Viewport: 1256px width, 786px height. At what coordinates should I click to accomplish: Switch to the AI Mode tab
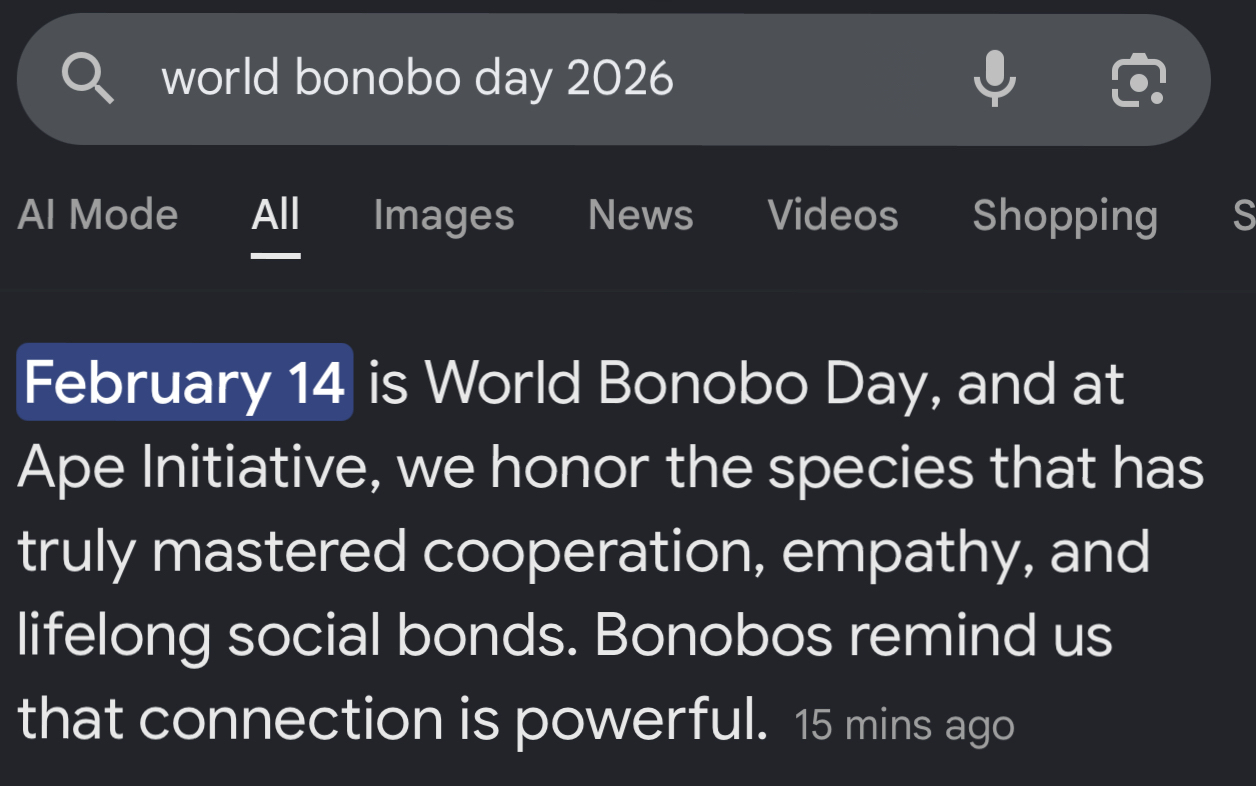tap(97, 215)
